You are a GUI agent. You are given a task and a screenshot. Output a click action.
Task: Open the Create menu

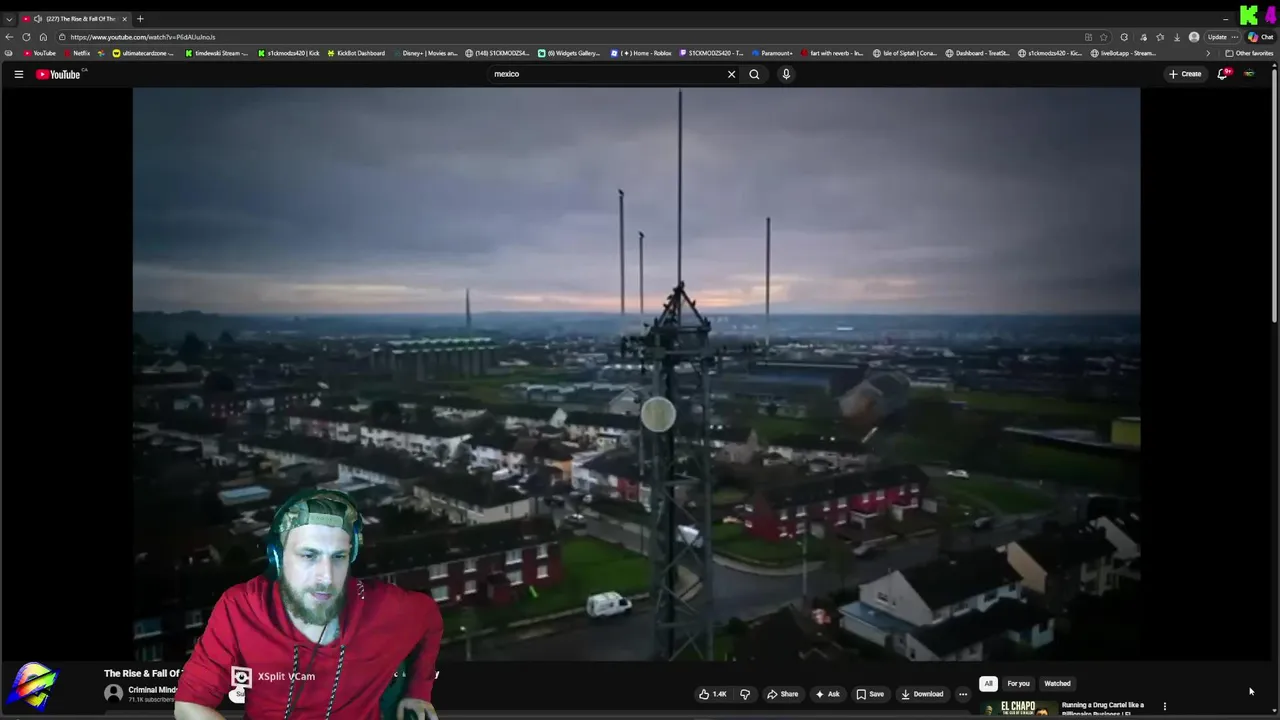tap(1185, 74)
